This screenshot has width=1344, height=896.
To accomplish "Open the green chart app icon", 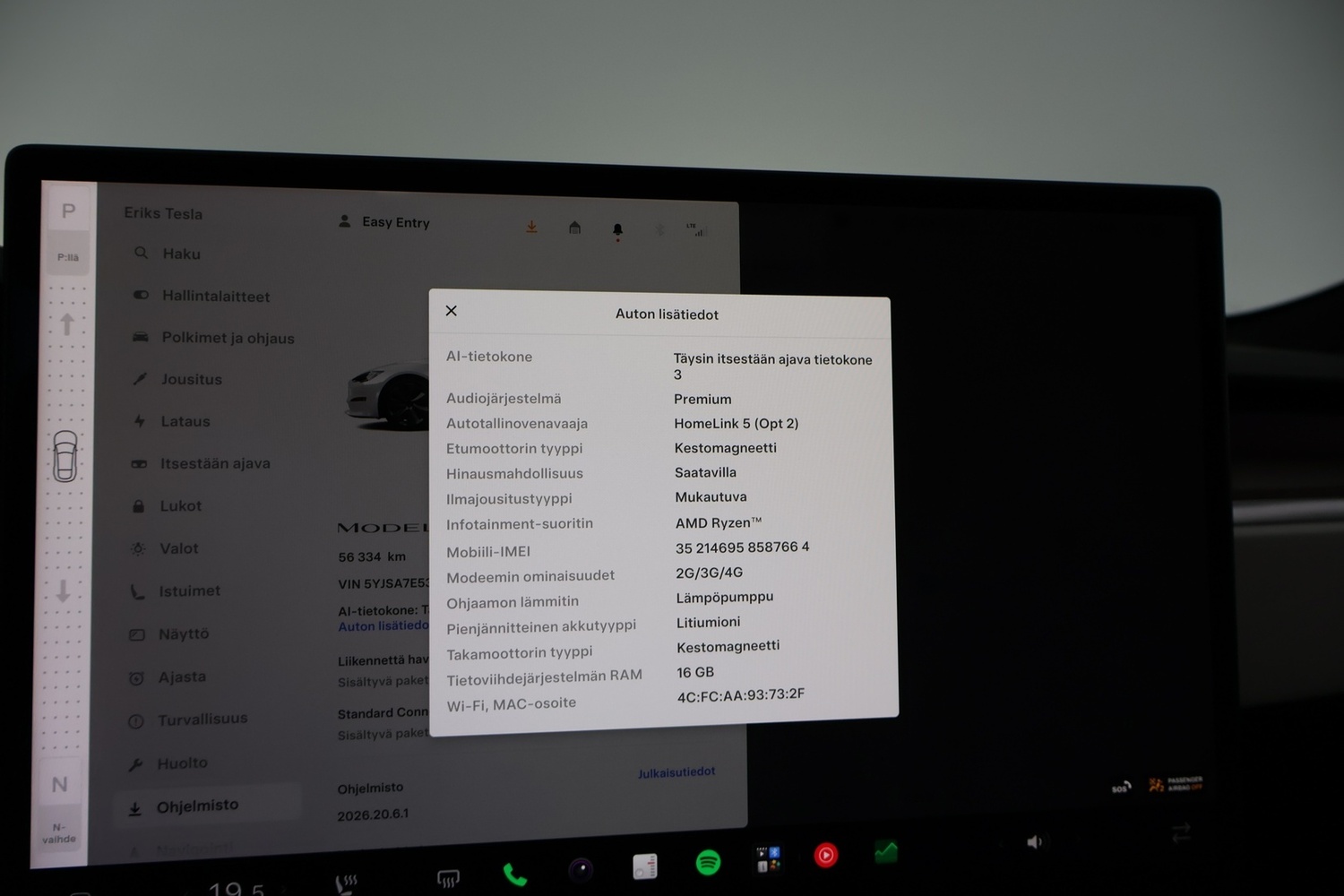I will tap(886, 852).
